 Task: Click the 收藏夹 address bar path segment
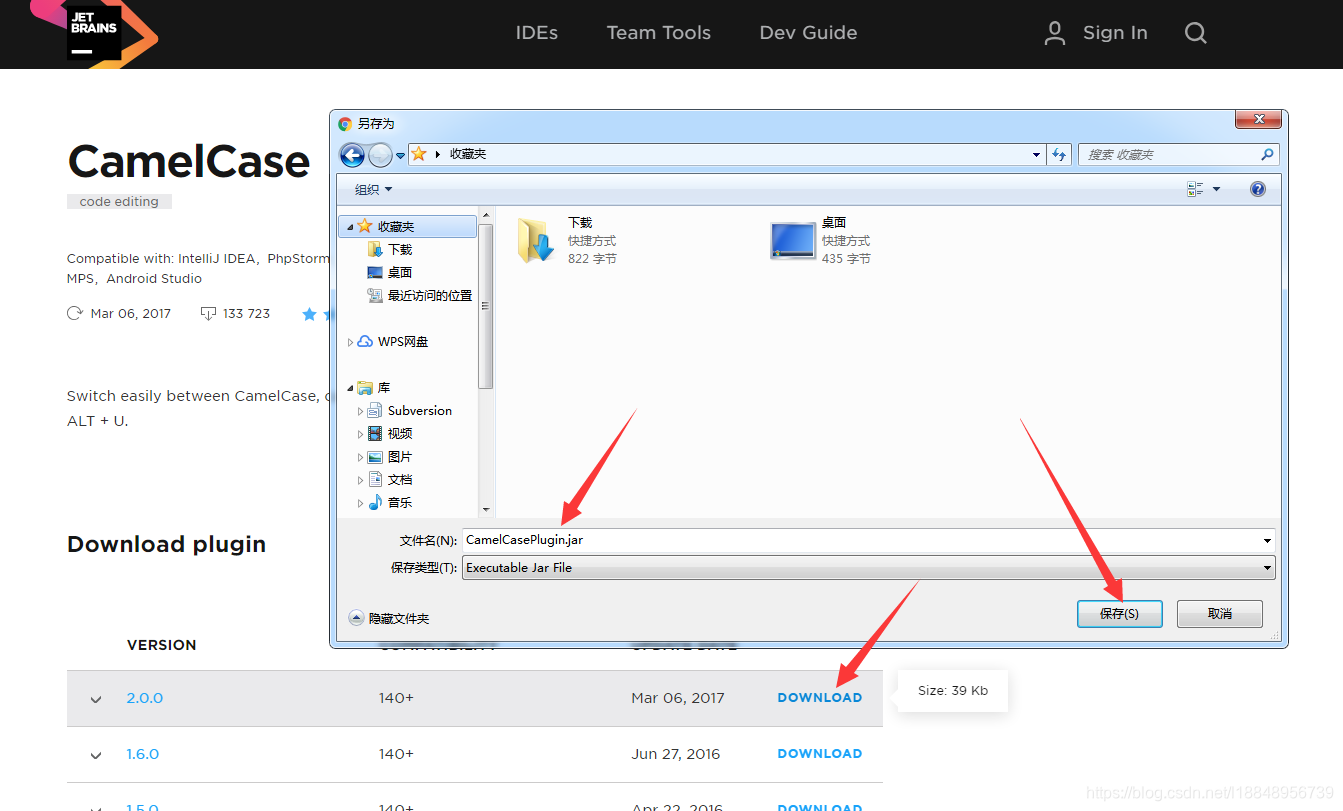pos(468,154)
